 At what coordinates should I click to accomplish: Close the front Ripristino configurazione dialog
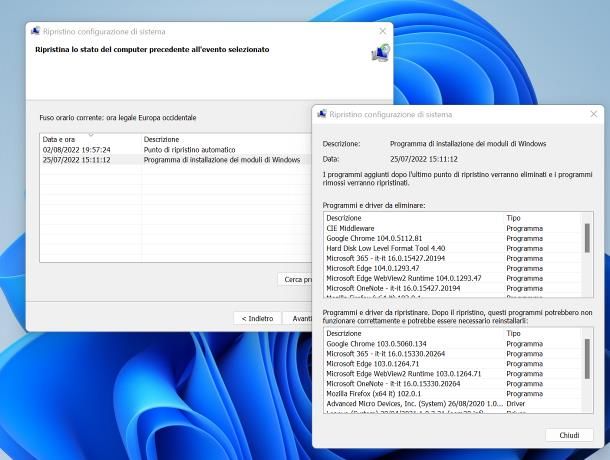click(x=593, y=114)
